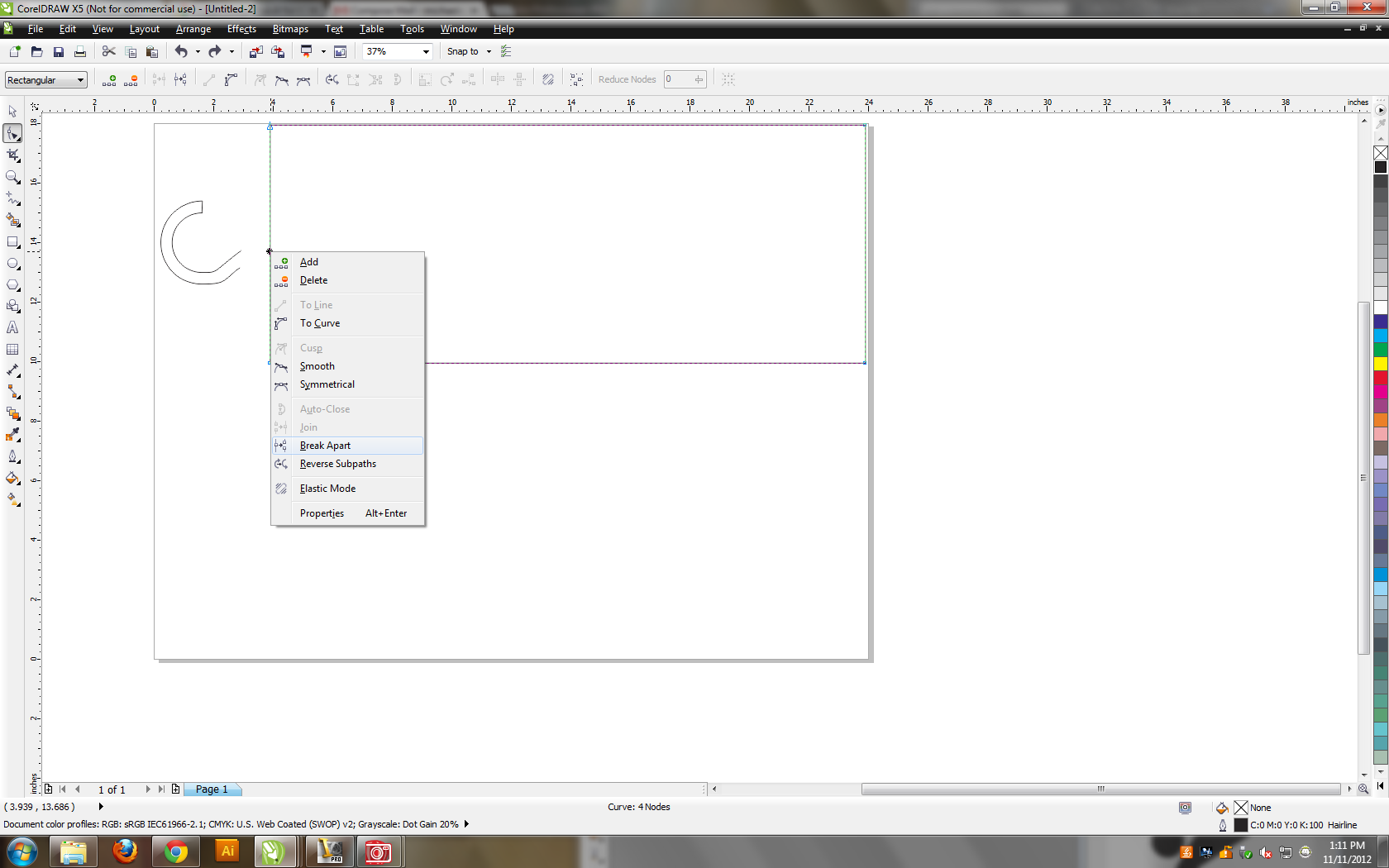Select the Outline pen tool

[12, 456]
